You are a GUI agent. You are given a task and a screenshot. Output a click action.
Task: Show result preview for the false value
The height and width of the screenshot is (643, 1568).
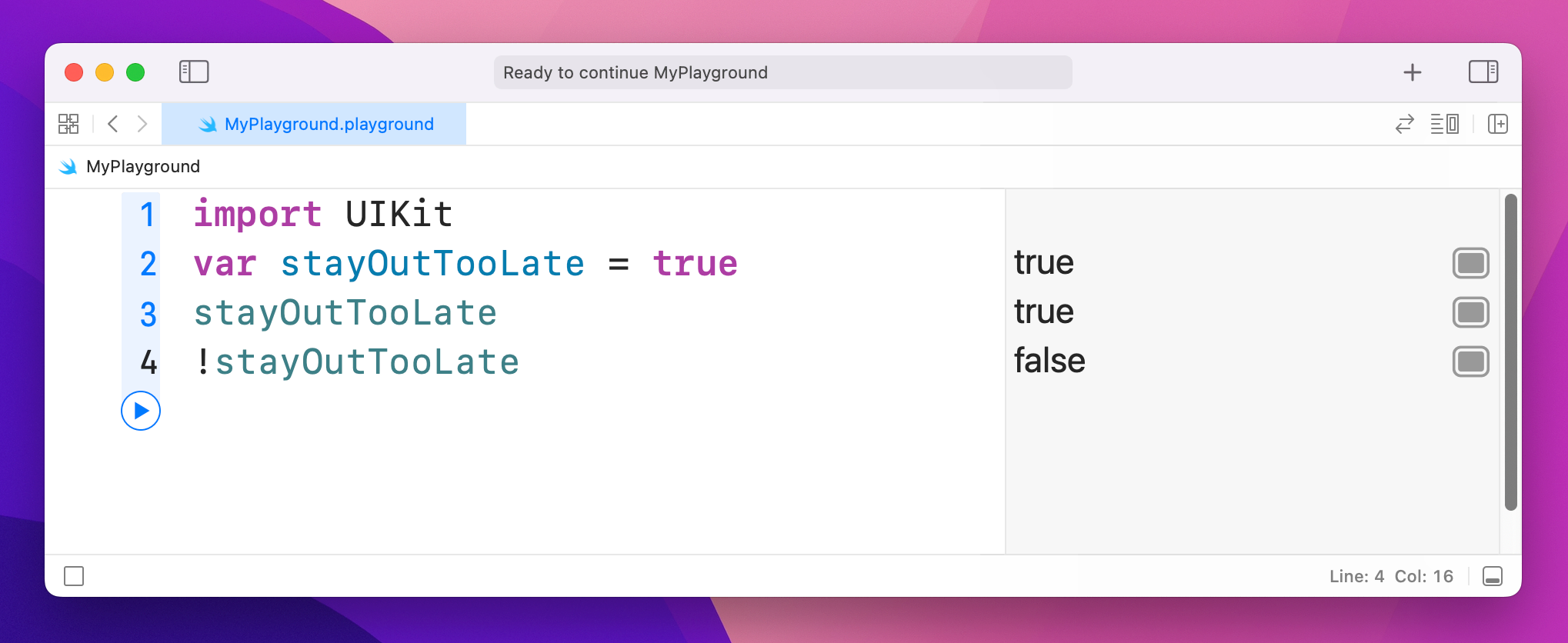pyautogui.click(x=1470, y=361)
